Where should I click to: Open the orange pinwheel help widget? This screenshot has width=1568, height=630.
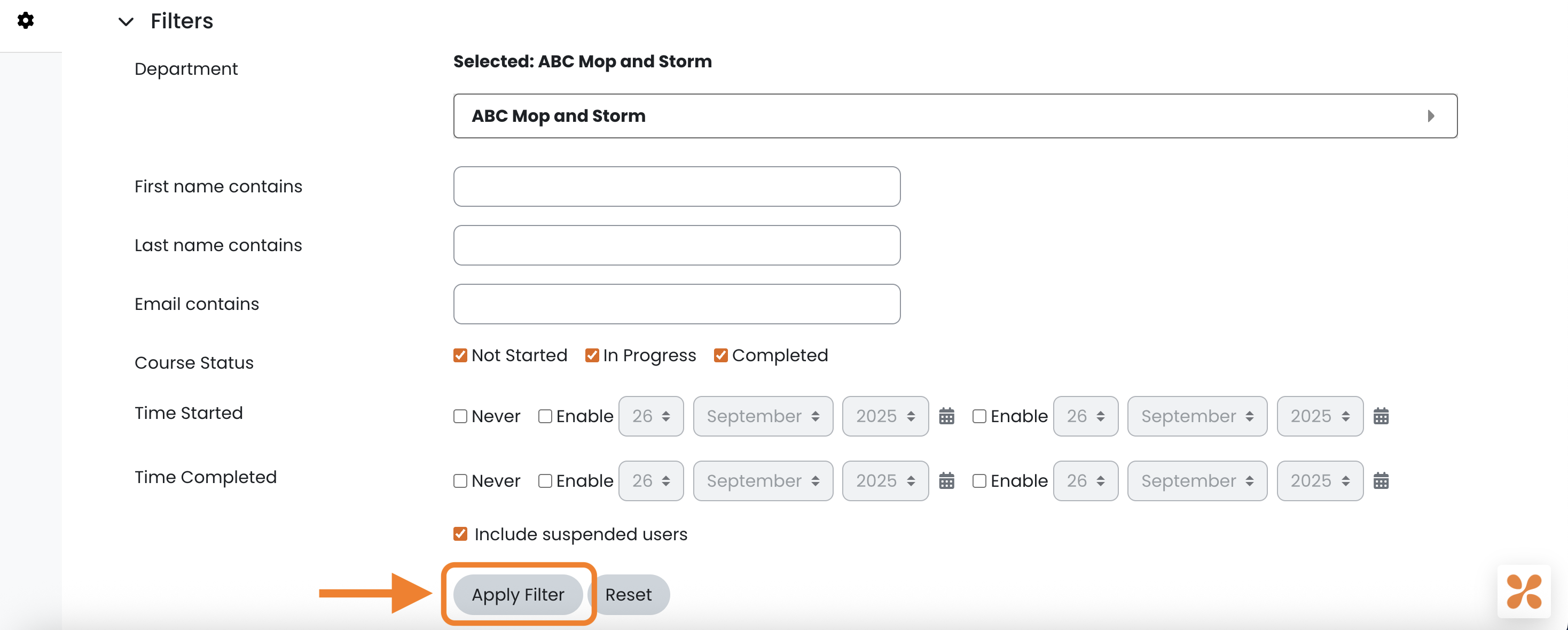tap(1524, 591)
